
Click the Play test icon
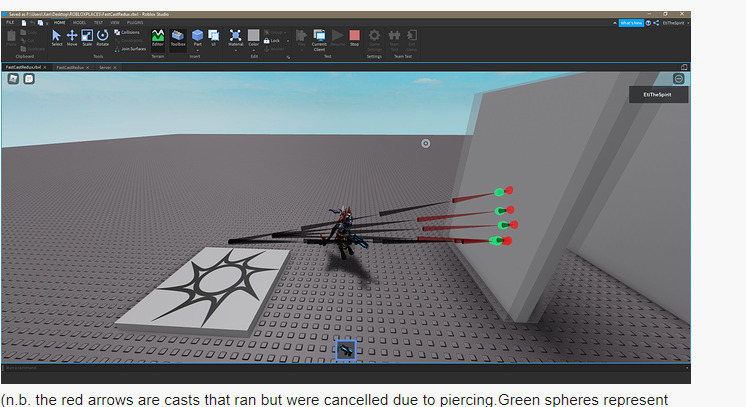[x=301, y=36]
